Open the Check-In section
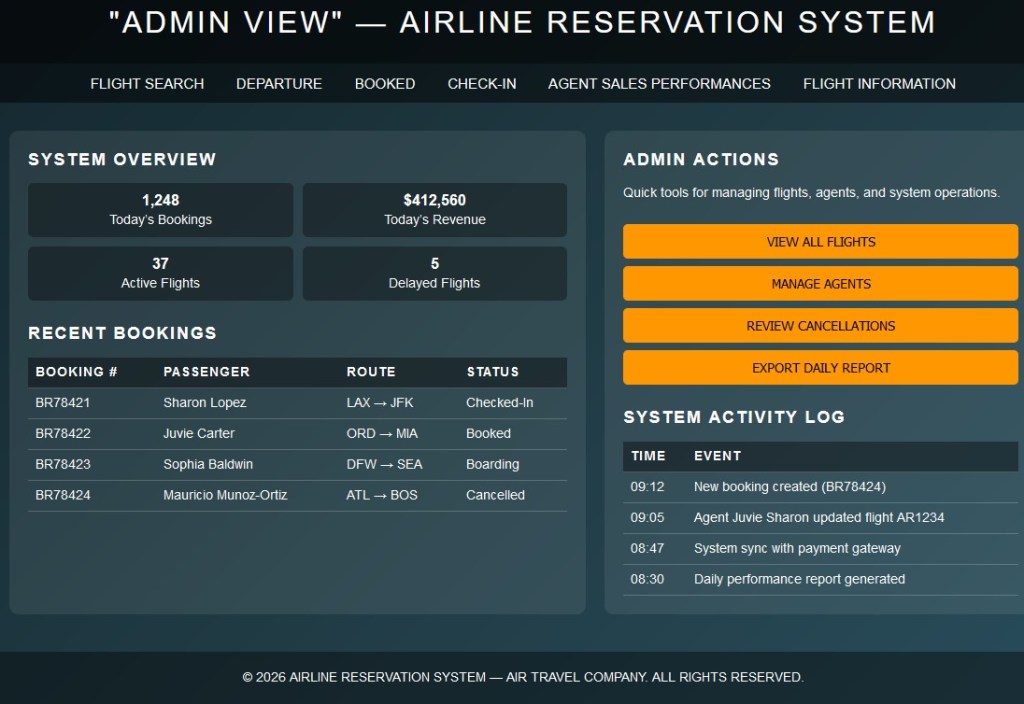The height and width of the screenshot is (704, 1024). click(482, 84)
